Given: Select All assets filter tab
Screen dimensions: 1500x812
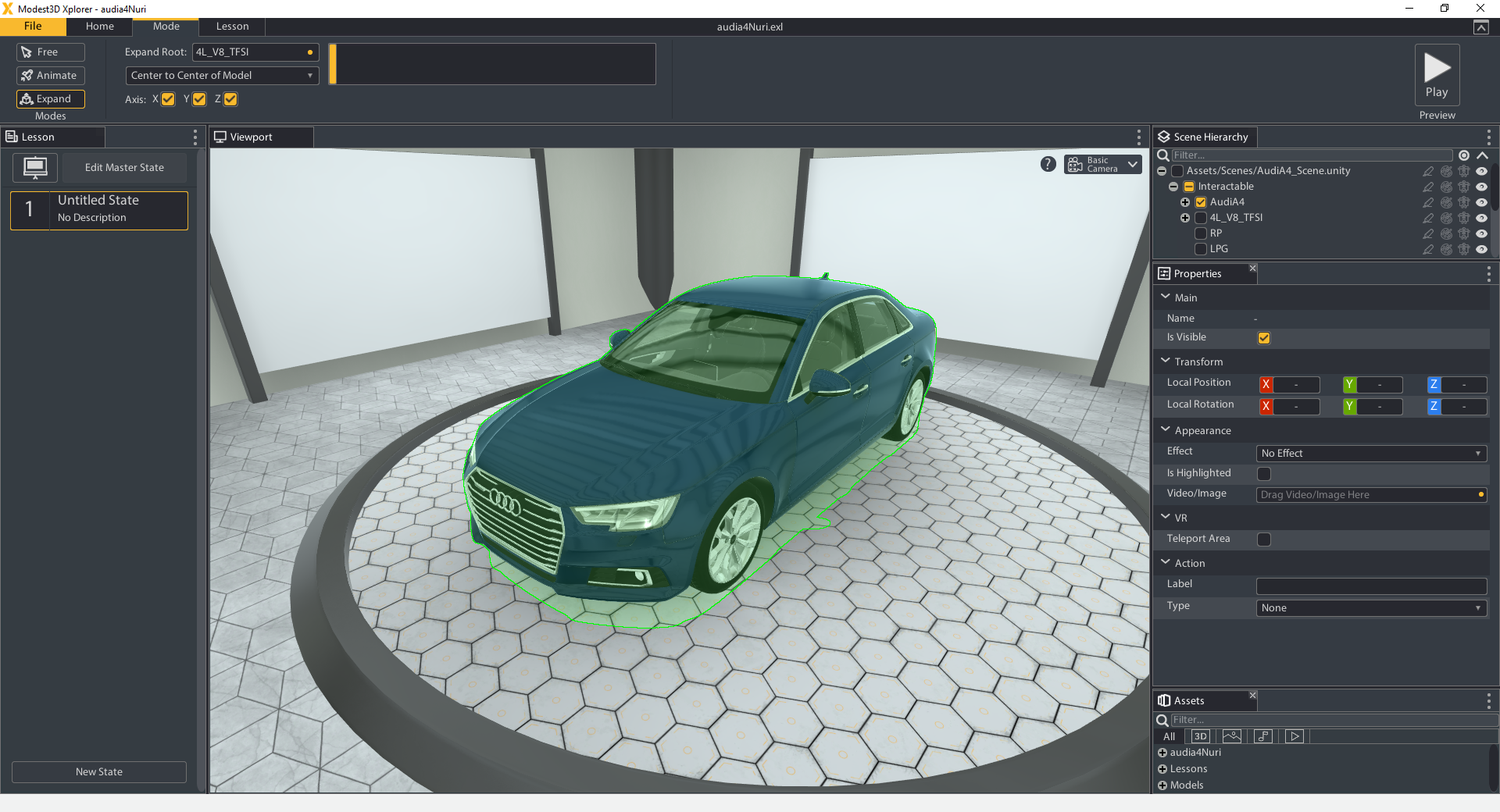Looking at the screenshot, I should pyautogui.click(x=1170, y=736).
